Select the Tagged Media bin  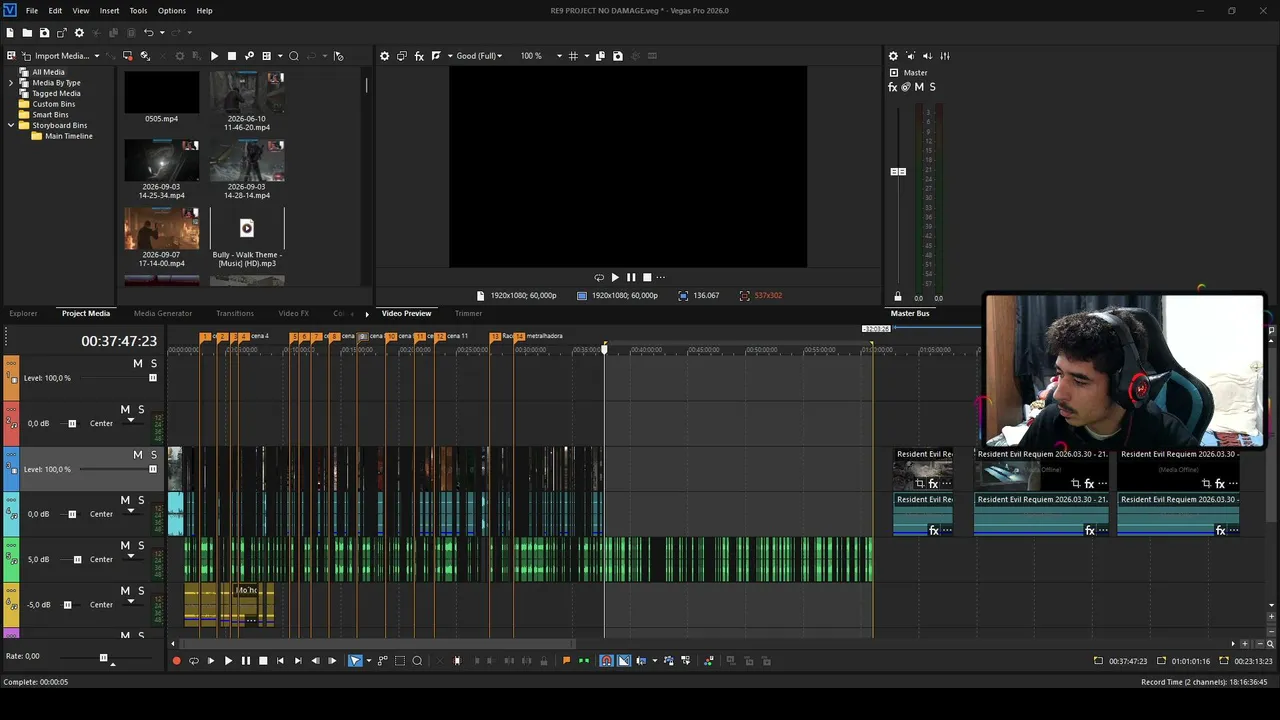click(56, 94)
